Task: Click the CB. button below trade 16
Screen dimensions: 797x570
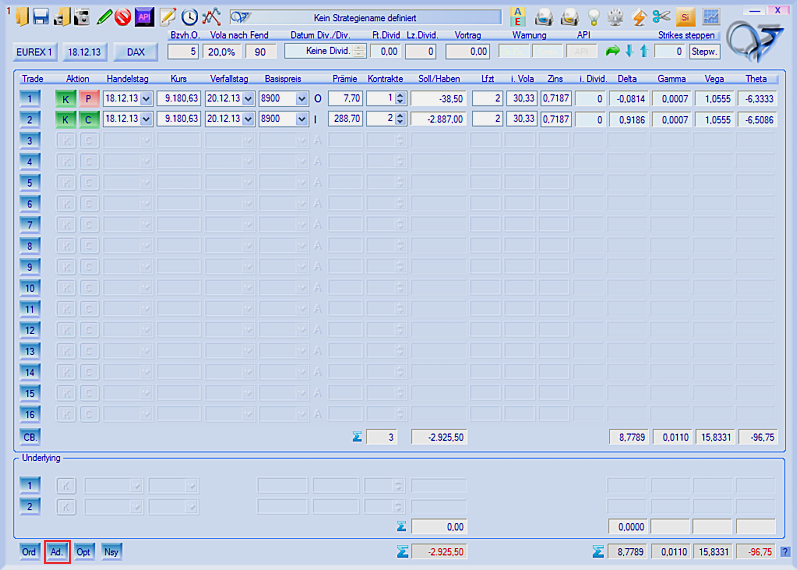Action: pos(30,437)
